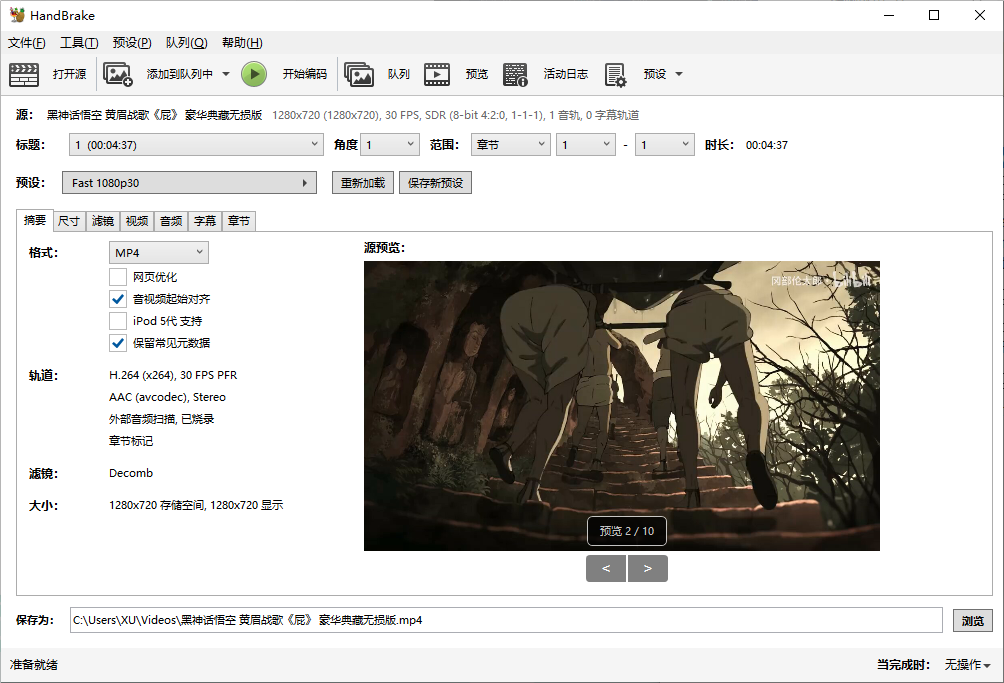Click the Add to Queue picture icon
Viewport: 1004px width, 683px height.
coord(118,74)
